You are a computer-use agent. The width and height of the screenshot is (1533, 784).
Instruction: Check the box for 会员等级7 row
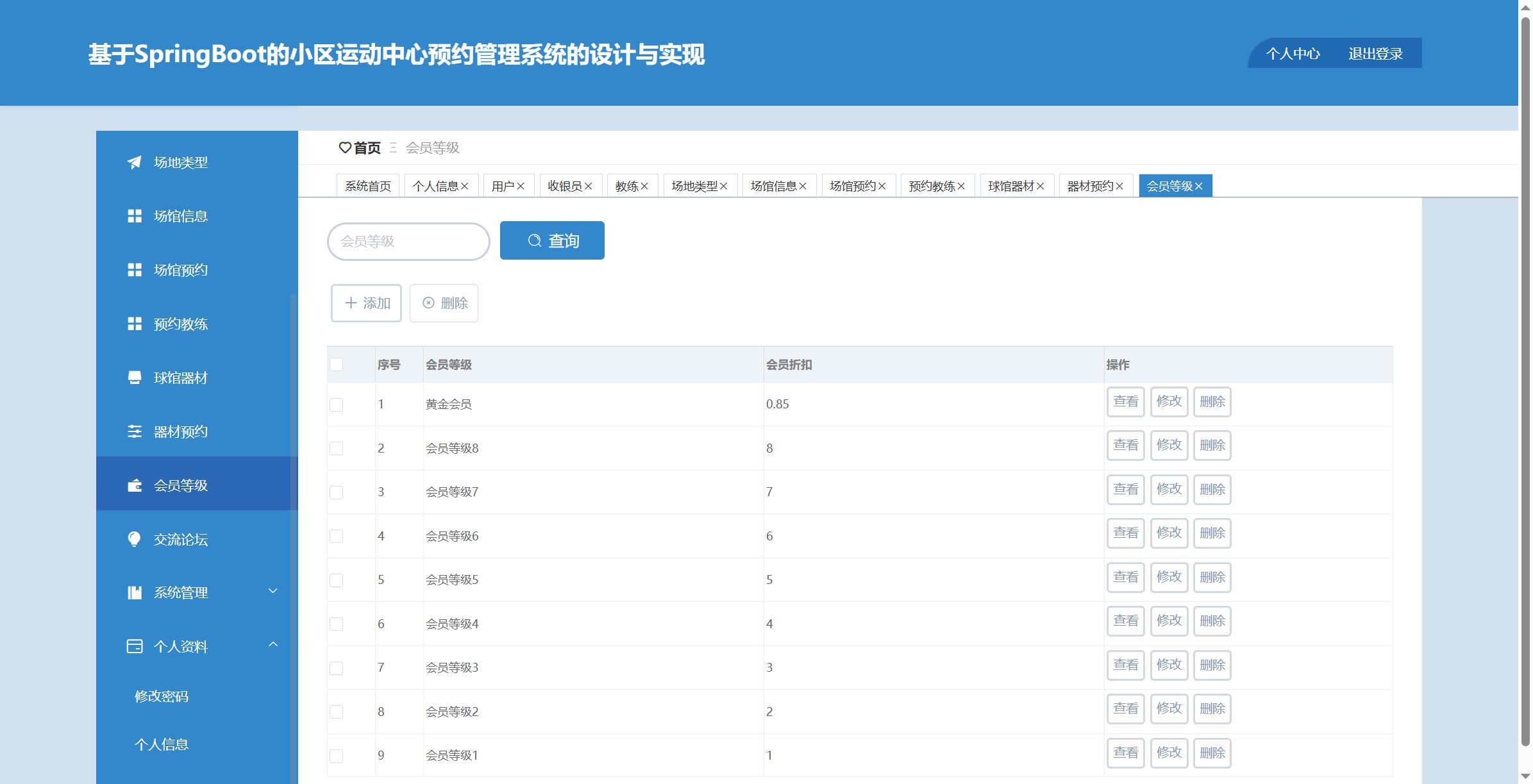tap(336, 492)
